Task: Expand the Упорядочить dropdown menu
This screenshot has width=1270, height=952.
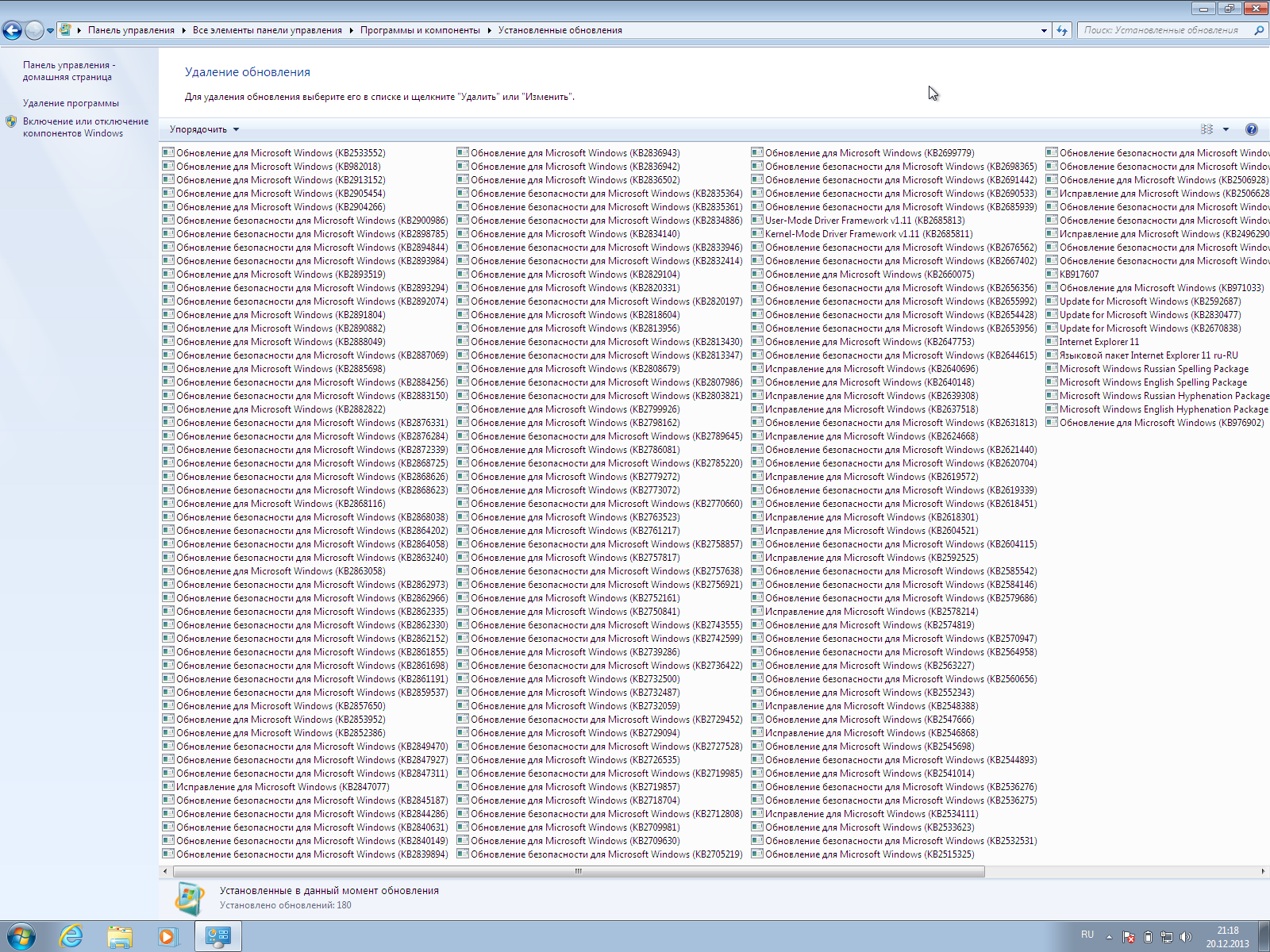Action: [204, 129]
